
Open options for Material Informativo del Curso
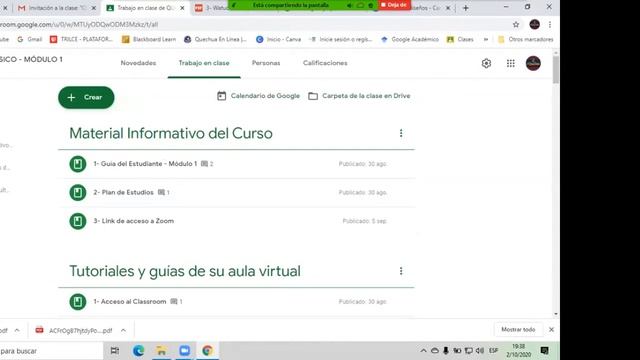(x=401, y=133)
